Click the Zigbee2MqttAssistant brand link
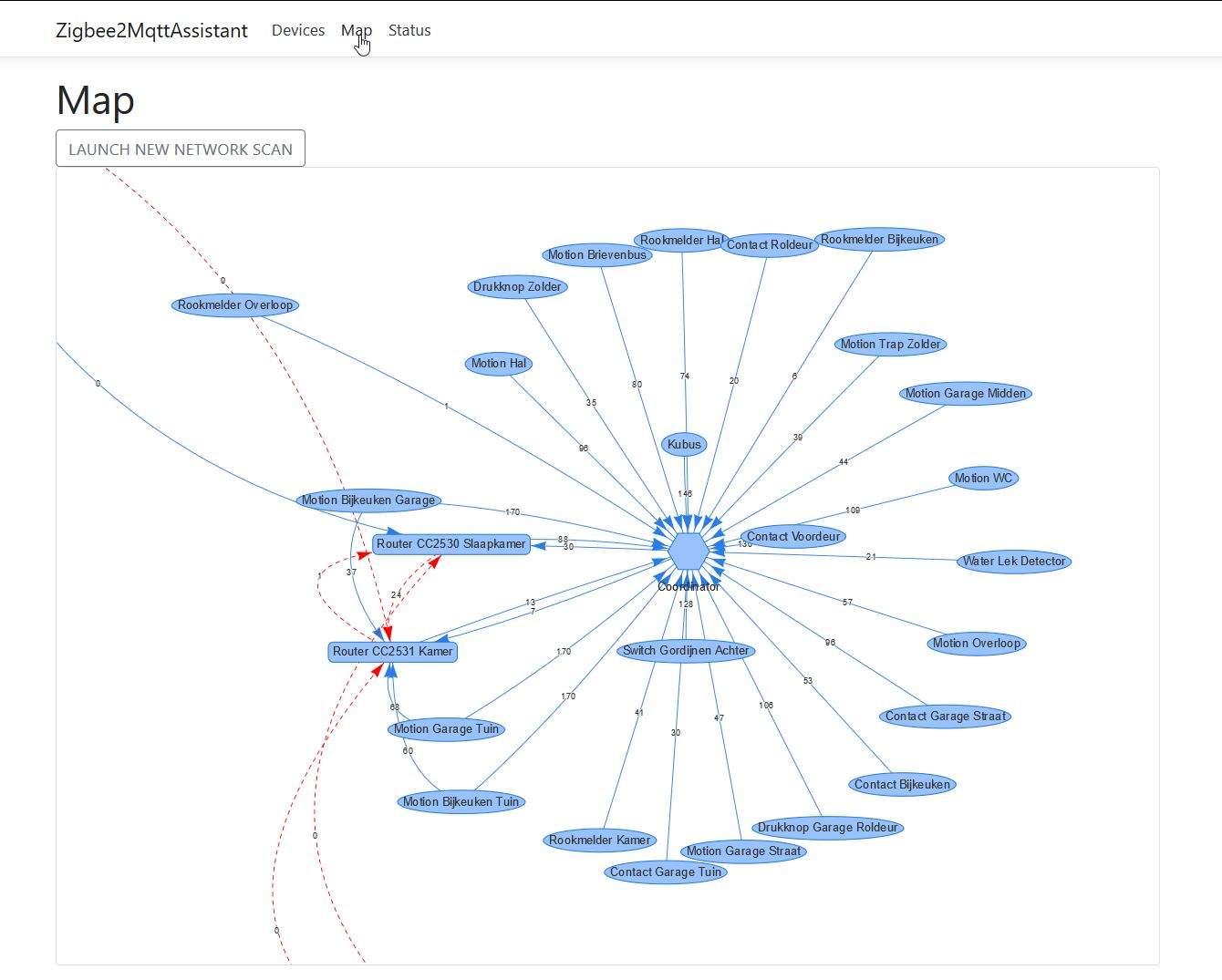Image resolution: width=1222 pixels, height=980 pixels. click(151, 30)
